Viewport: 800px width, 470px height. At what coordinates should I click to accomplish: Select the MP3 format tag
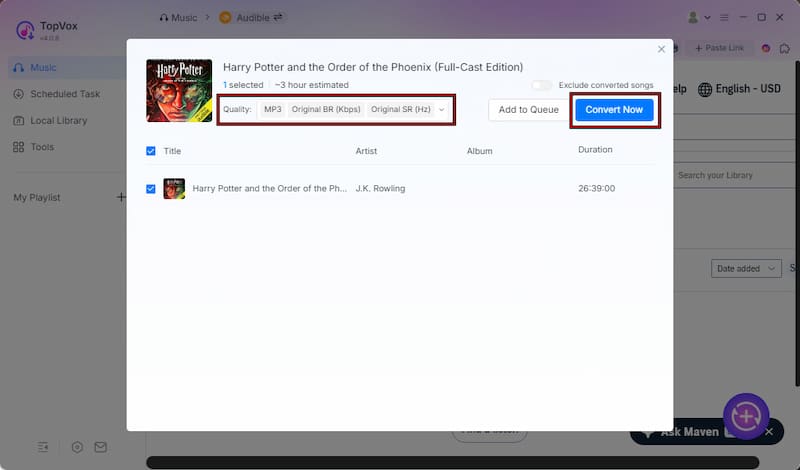[x=272, y=109]
